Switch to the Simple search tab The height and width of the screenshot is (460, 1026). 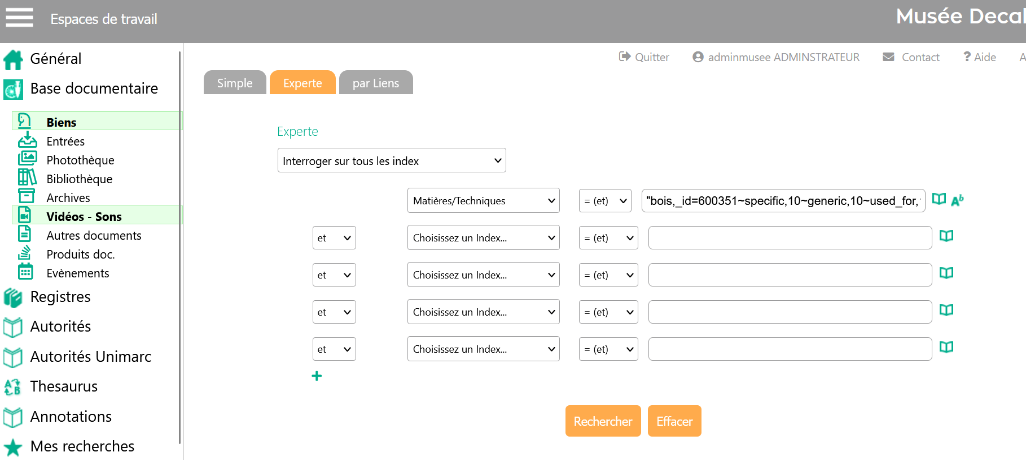click(x=235, y=83)
